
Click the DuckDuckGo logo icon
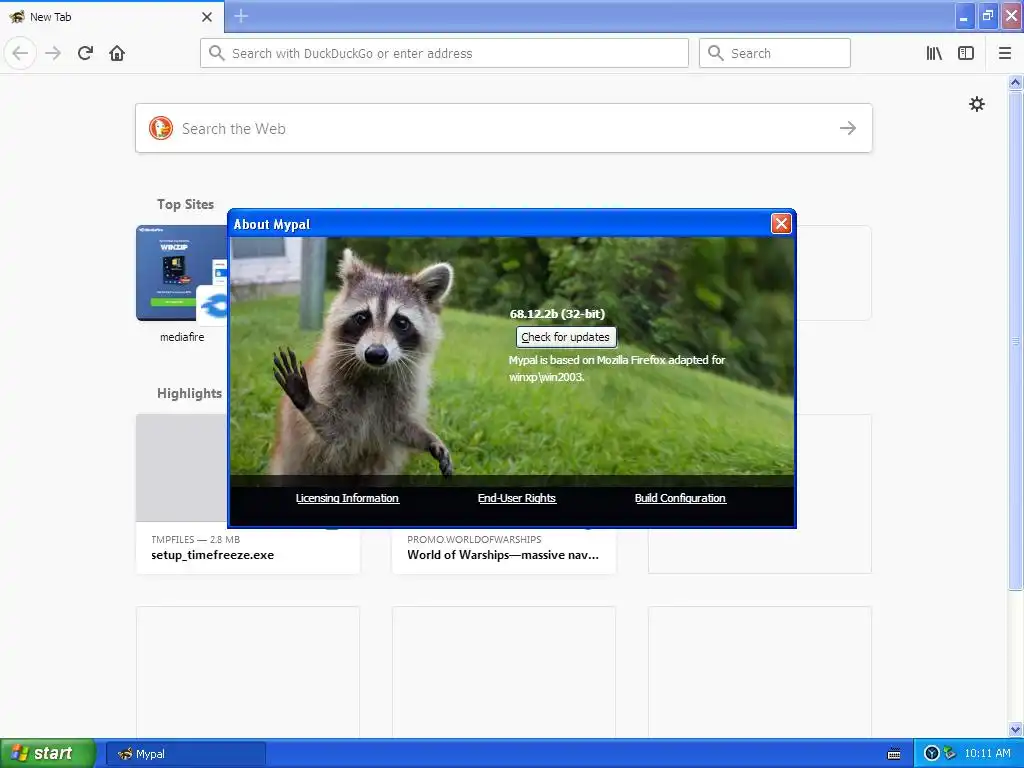[x=161, y=128]
